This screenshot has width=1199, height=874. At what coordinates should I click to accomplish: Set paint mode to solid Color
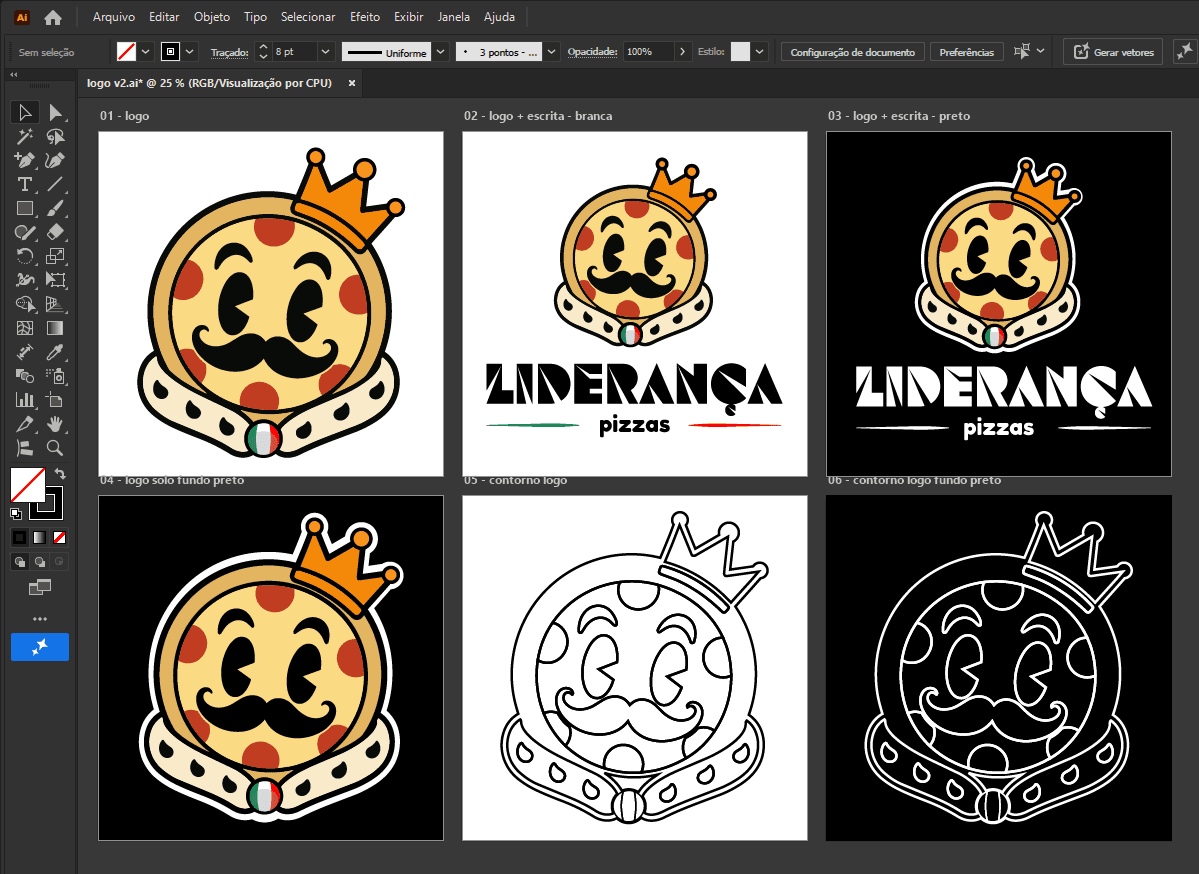[x=19, y=538]
